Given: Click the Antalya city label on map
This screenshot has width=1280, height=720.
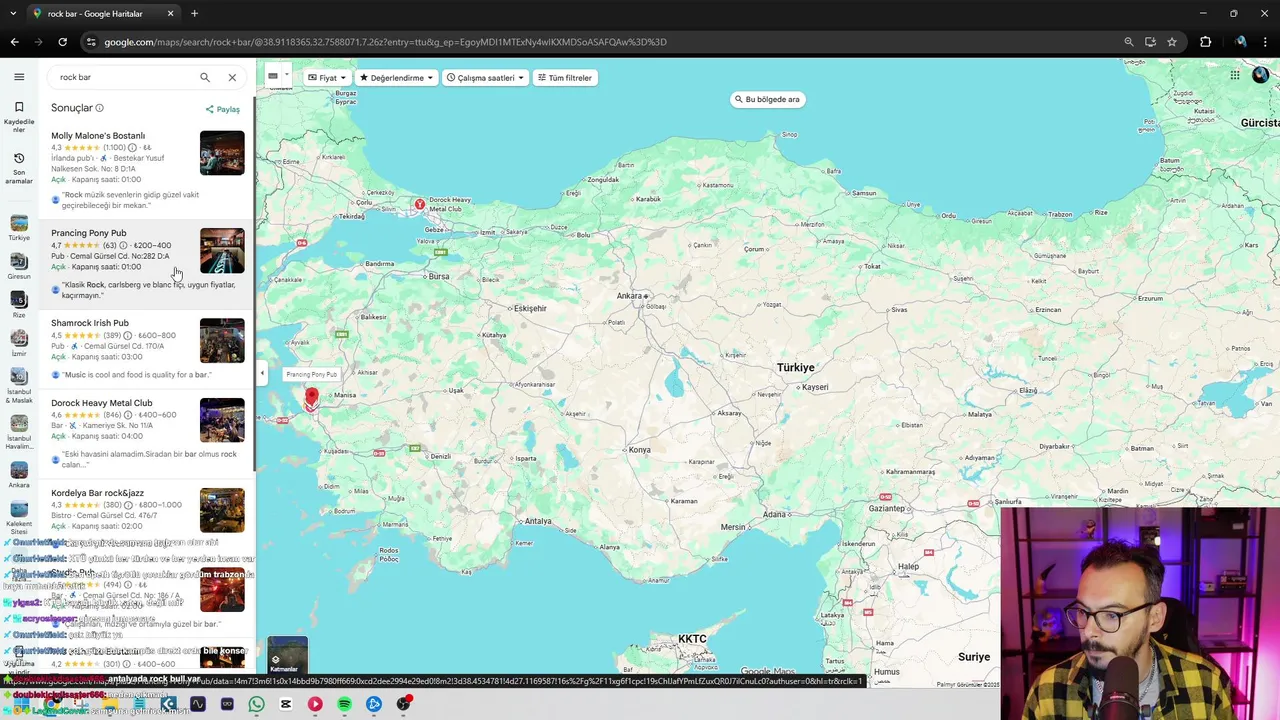Looking at the screenshot, I should coord(538,521).
